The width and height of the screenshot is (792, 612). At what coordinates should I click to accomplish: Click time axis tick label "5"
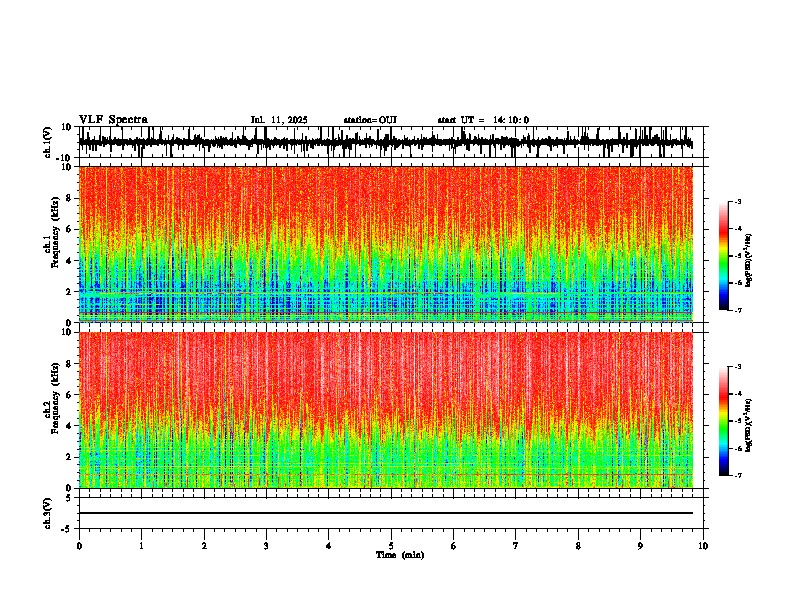point(391,546)
